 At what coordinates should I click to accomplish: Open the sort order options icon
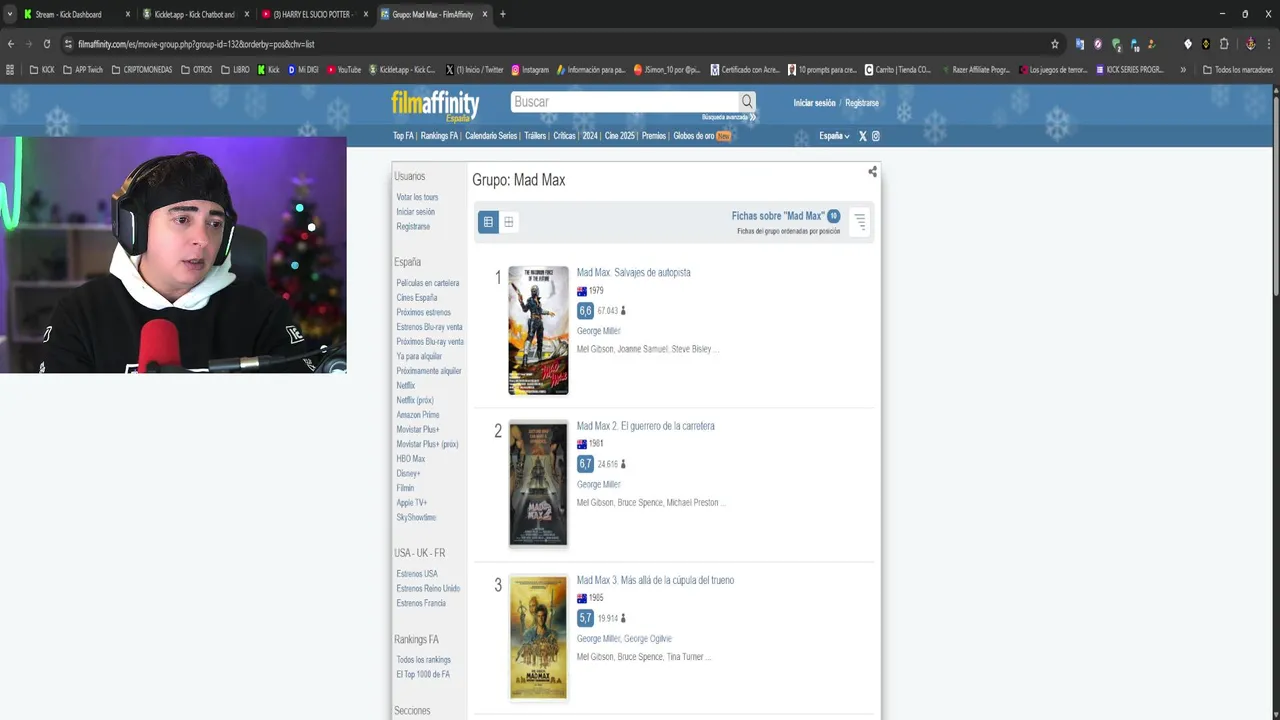[859, 222]
